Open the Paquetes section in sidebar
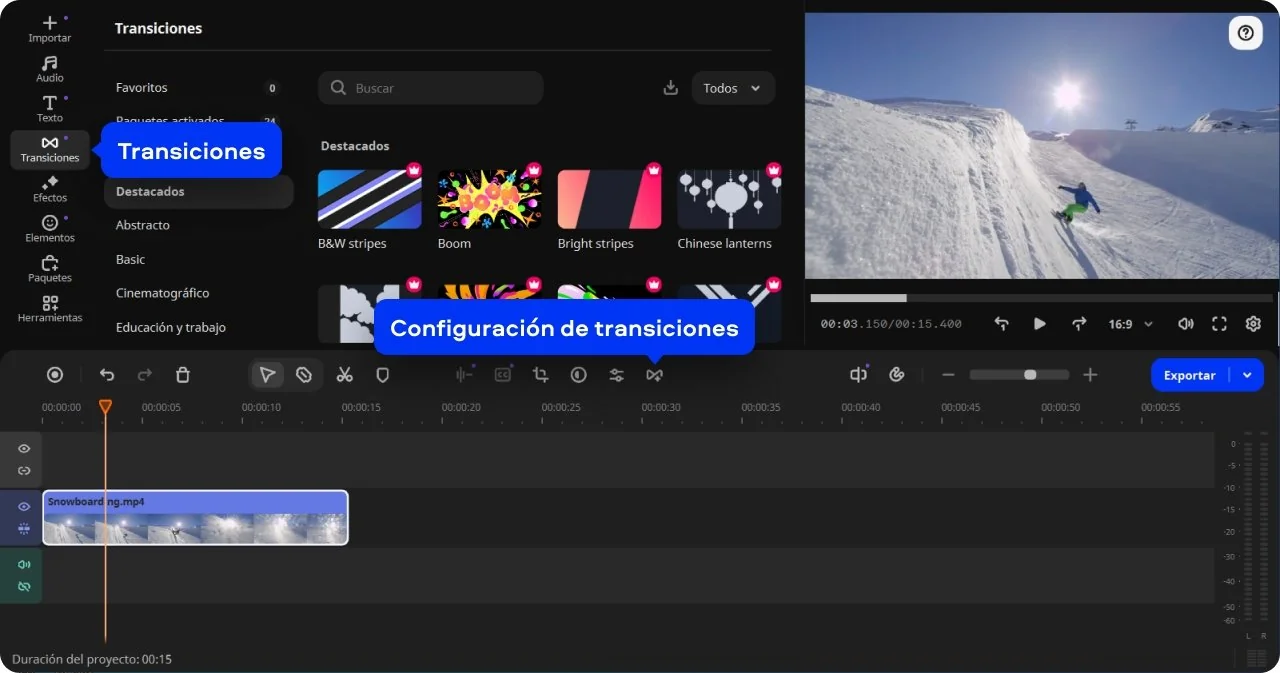The height and width of the screenshot is (673, 1280). tap(49, 269)
